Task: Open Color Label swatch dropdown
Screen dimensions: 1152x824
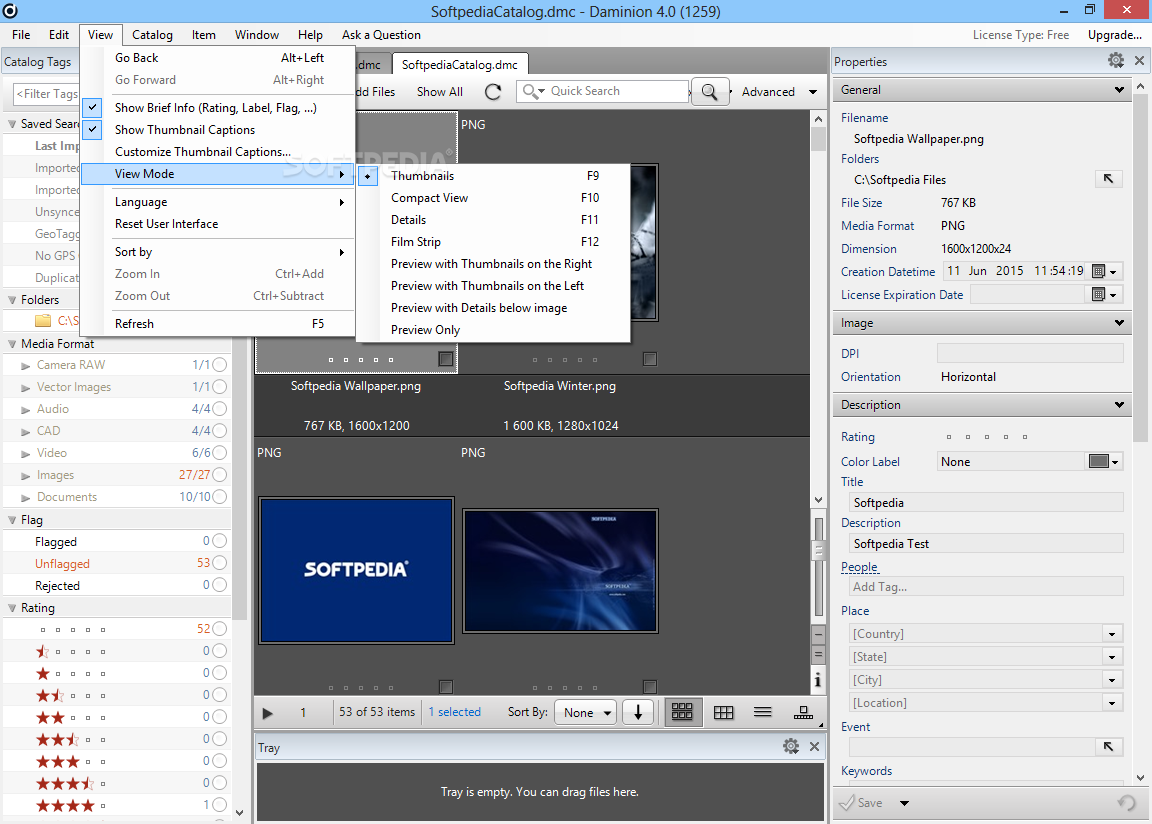Action: (1104, 461)
